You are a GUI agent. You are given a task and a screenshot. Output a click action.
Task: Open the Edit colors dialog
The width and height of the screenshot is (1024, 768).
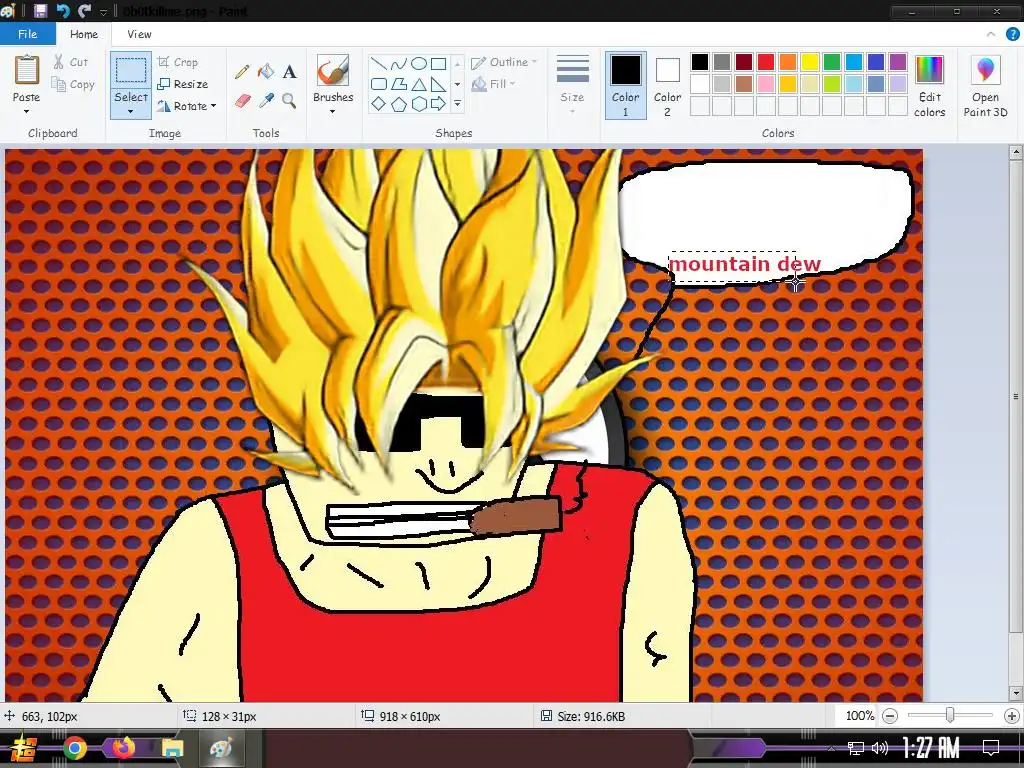click(929, 86)
